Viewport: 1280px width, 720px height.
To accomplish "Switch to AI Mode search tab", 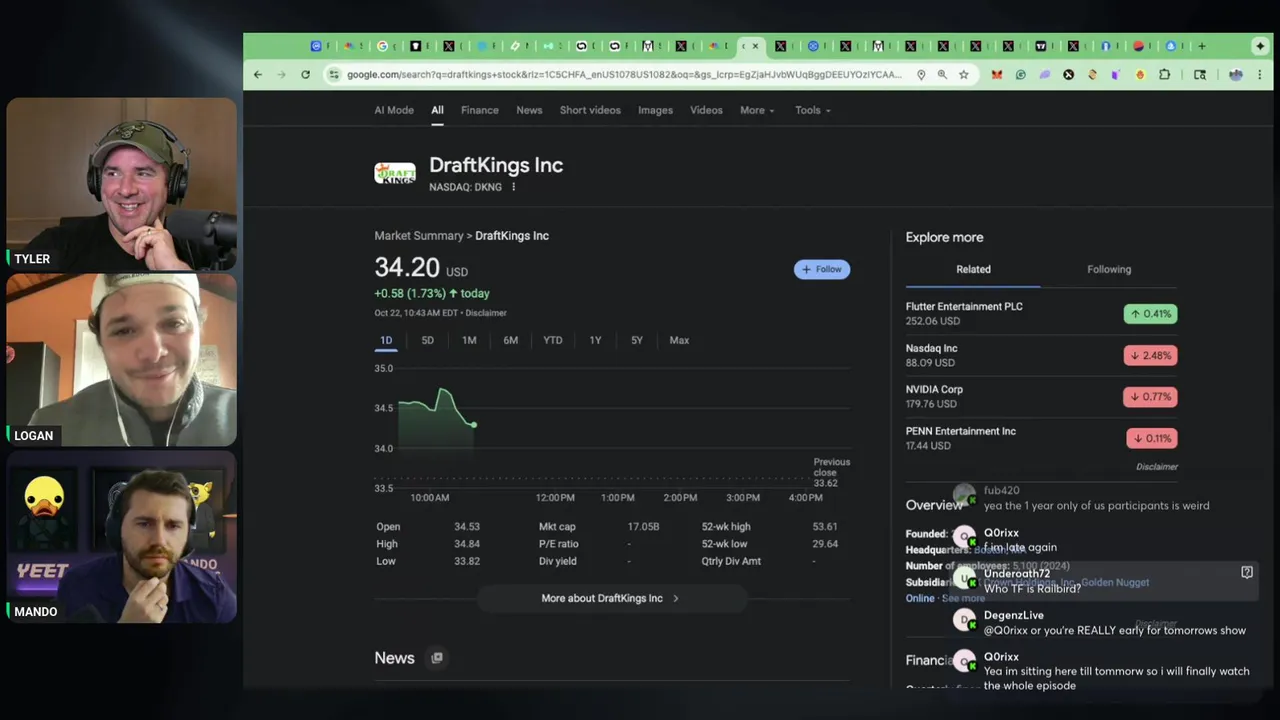I will pos(394,110).
